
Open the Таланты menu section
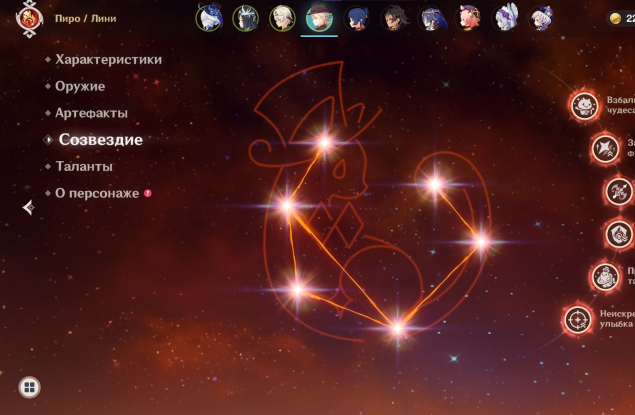84,166
